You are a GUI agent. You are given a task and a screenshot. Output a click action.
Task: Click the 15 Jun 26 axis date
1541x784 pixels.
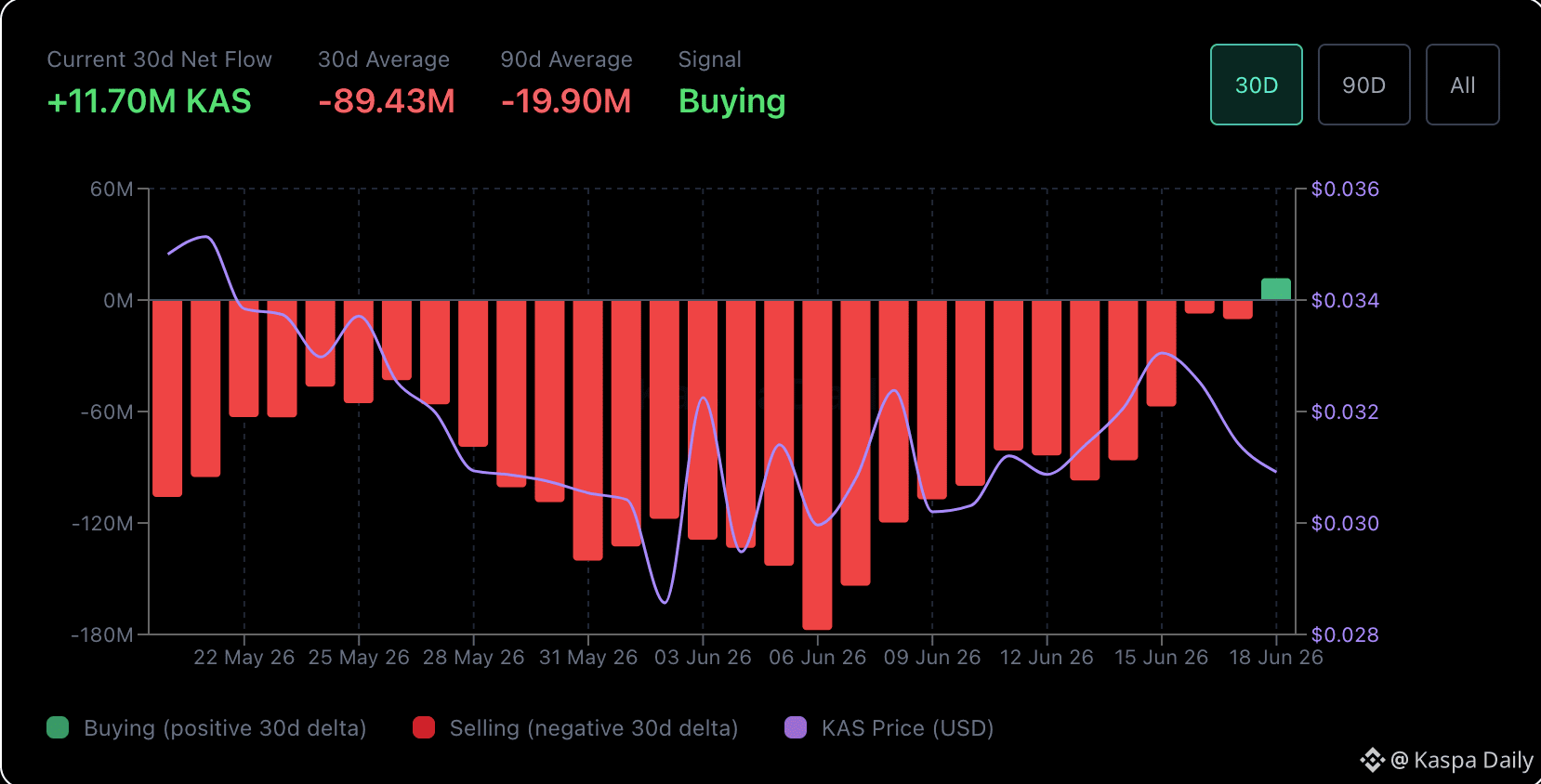1162,658
